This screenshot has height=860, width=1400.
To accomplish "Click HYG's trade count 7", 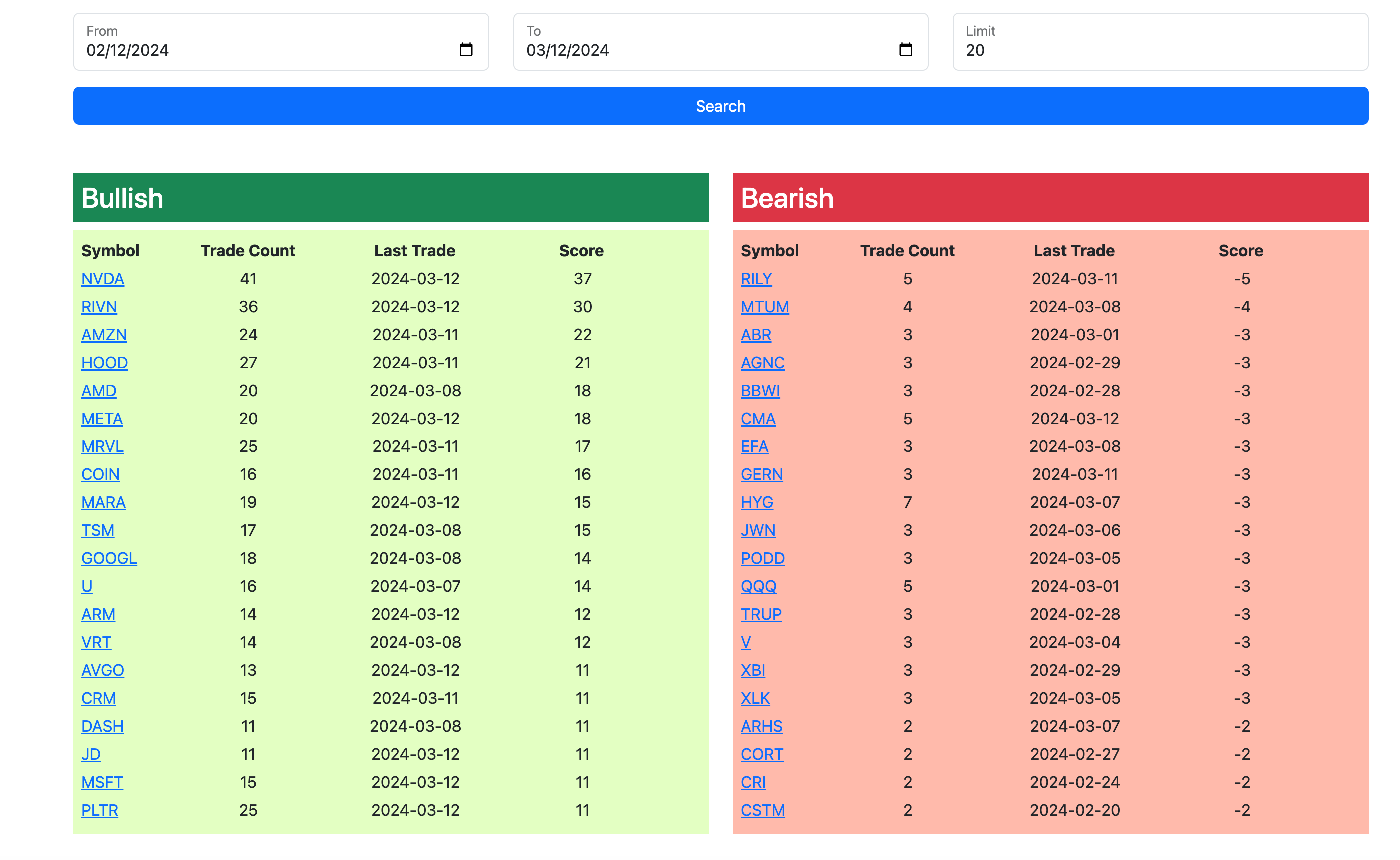I will [908, 502].
